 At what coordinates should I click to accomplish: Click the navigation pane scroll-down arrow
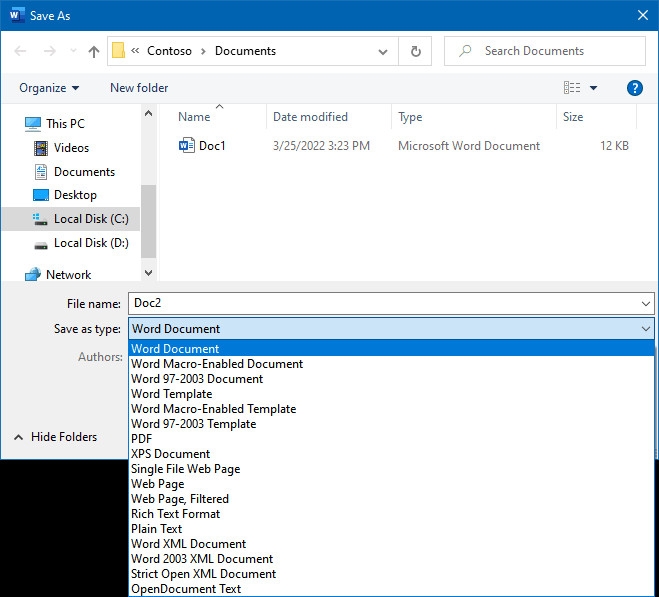pos(148,273)
